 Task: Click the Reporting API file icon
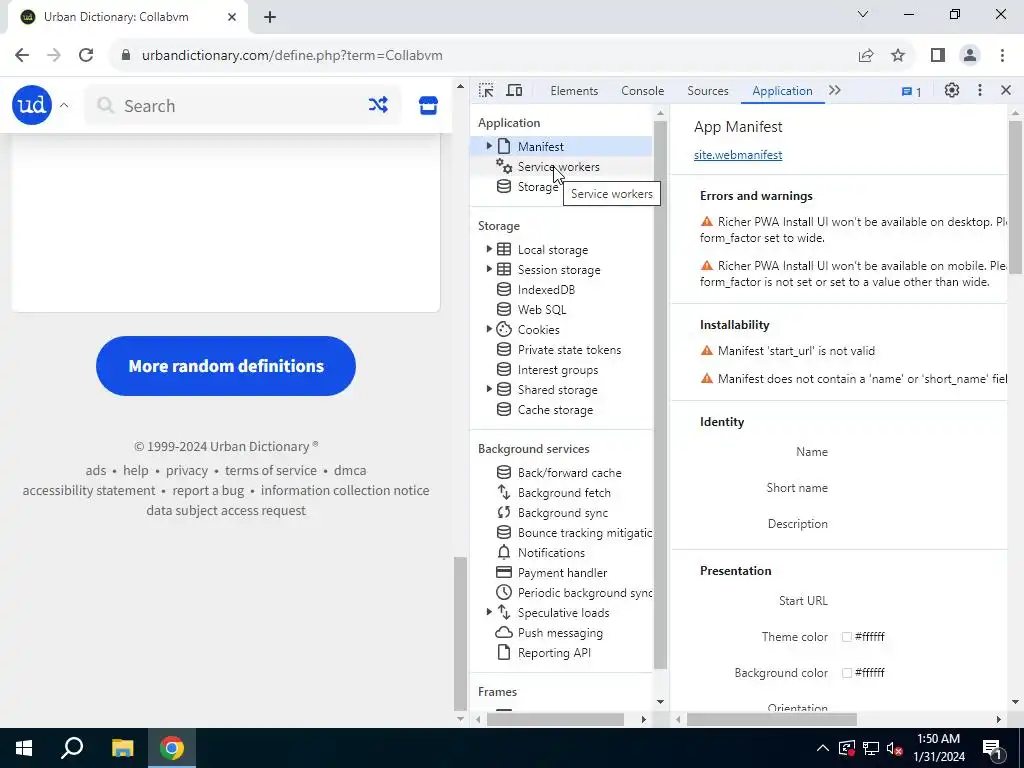[504, 652]
